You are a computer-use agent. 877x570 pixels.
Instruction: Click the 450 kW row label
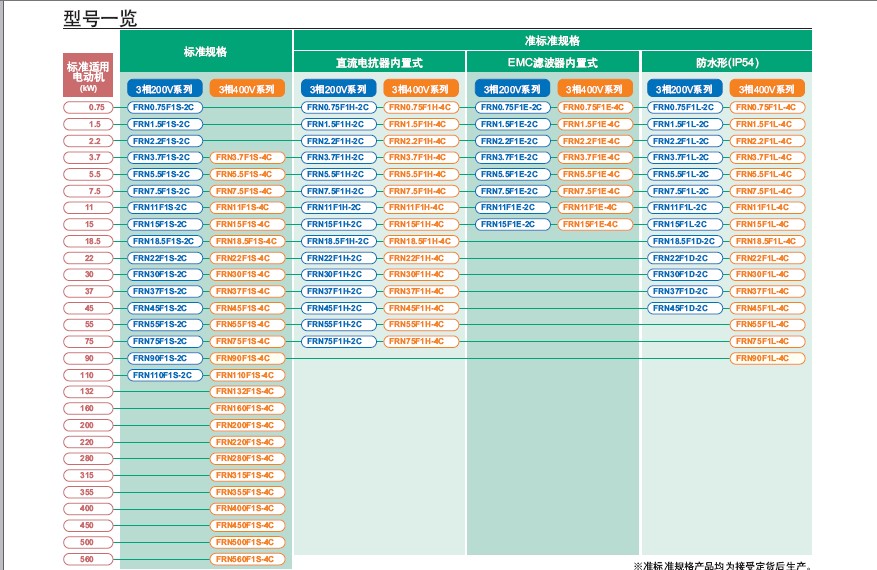click(88, 525)
